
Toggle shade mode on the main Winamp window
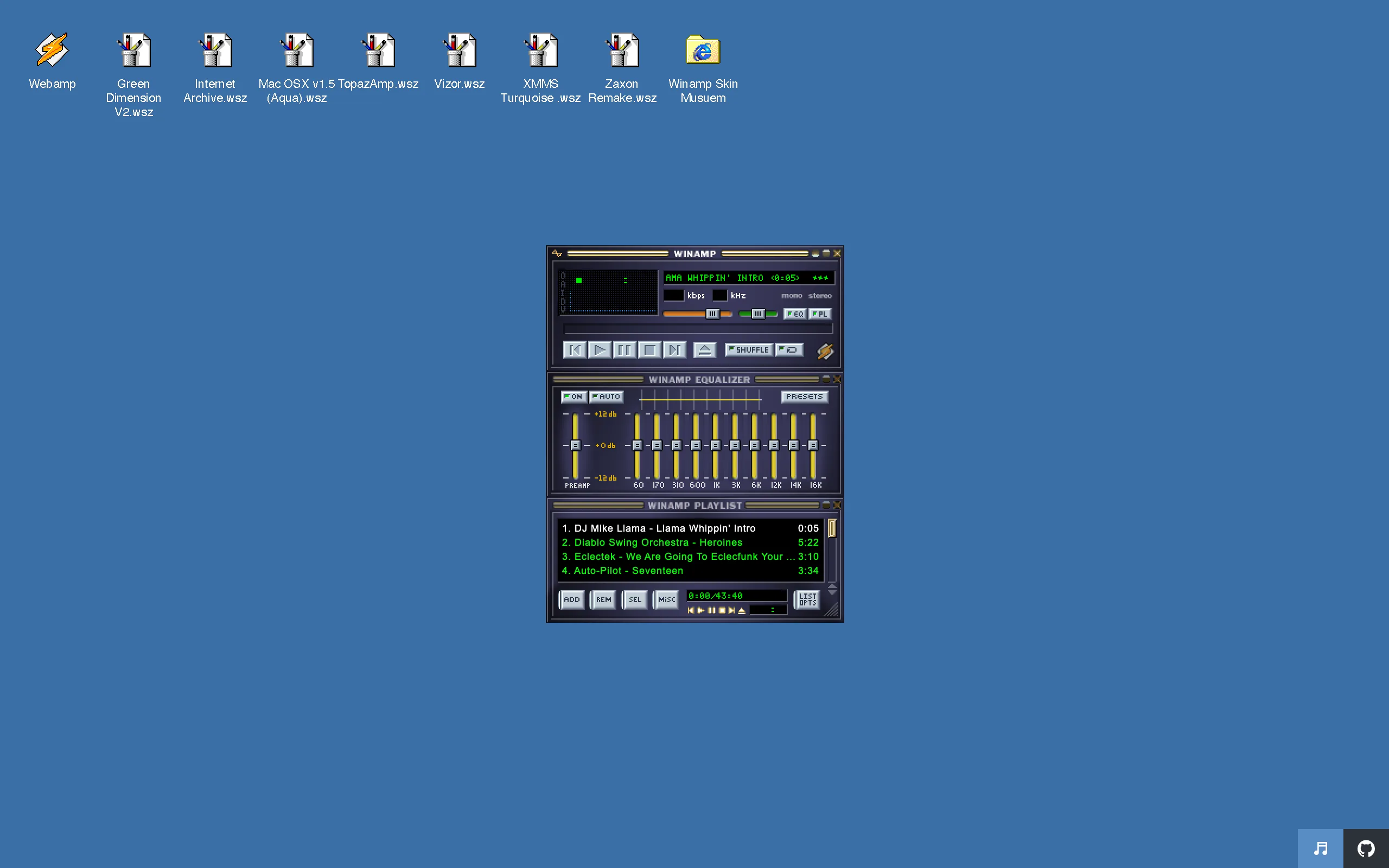pyautogui.click(x=826, y=253)
